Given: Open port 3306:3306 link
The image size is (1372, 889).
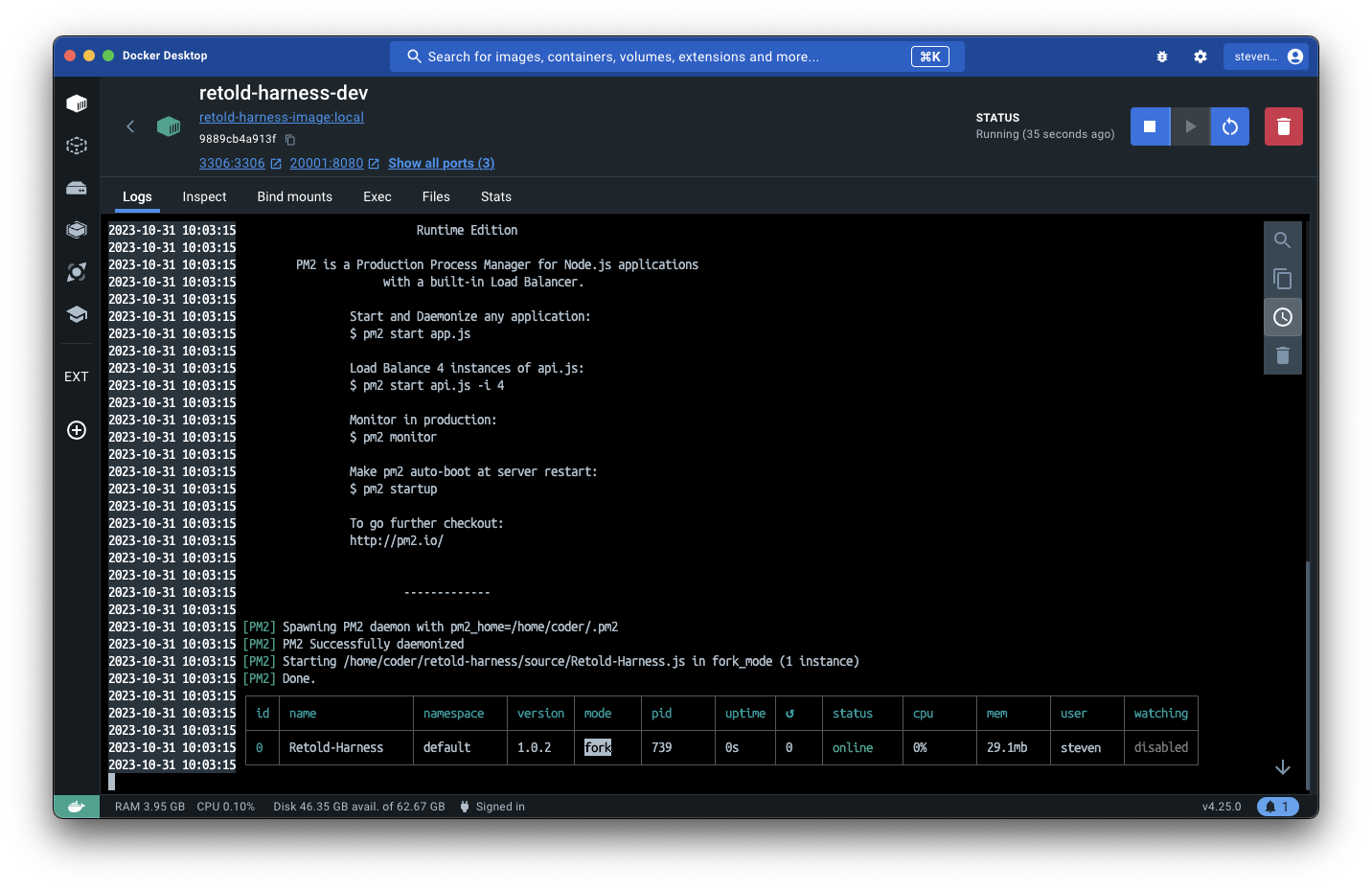Looking at the screenshot, I should [x=240, y=163].
